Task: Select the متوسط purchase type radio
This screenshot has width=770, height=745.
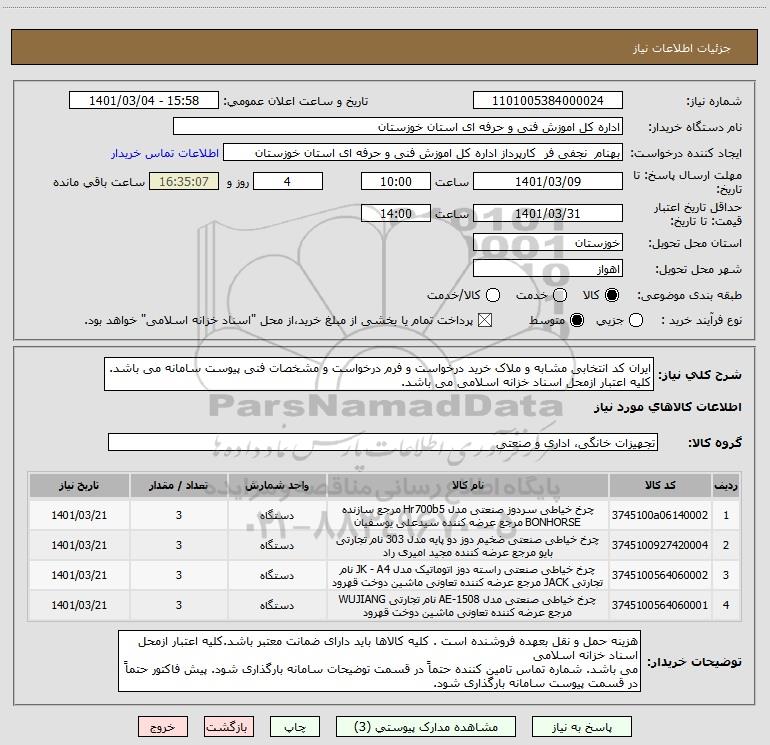Action: (577, 320)
